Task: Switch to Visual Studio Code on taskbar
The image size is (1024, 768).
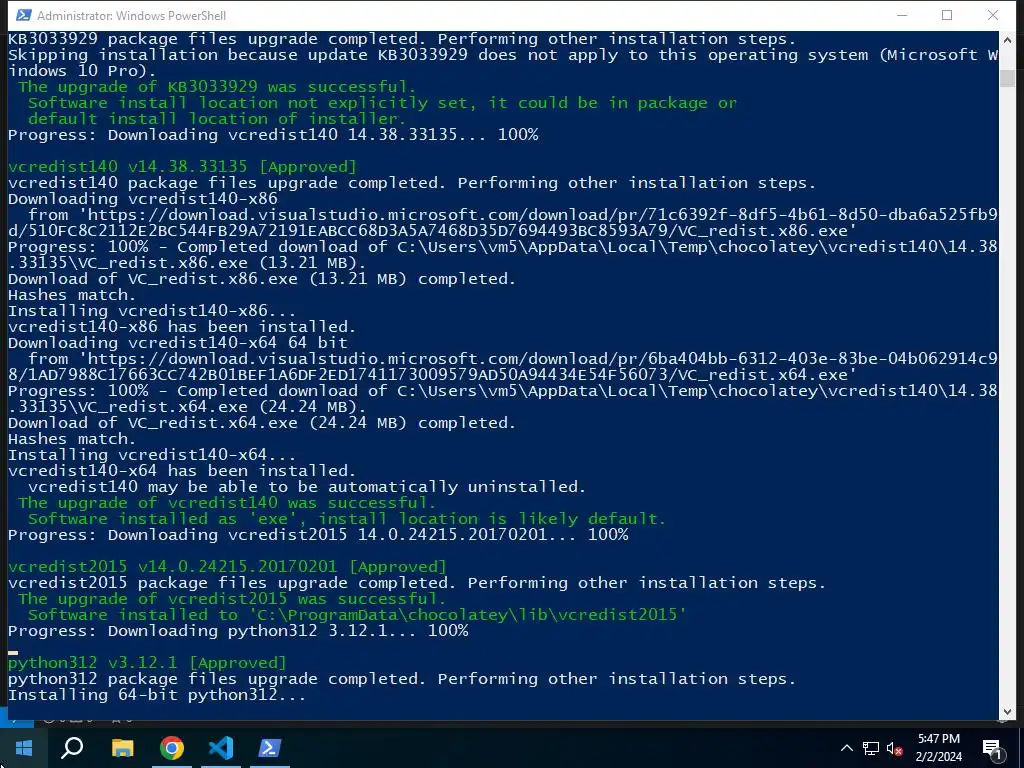Action: tap(221, 748)
